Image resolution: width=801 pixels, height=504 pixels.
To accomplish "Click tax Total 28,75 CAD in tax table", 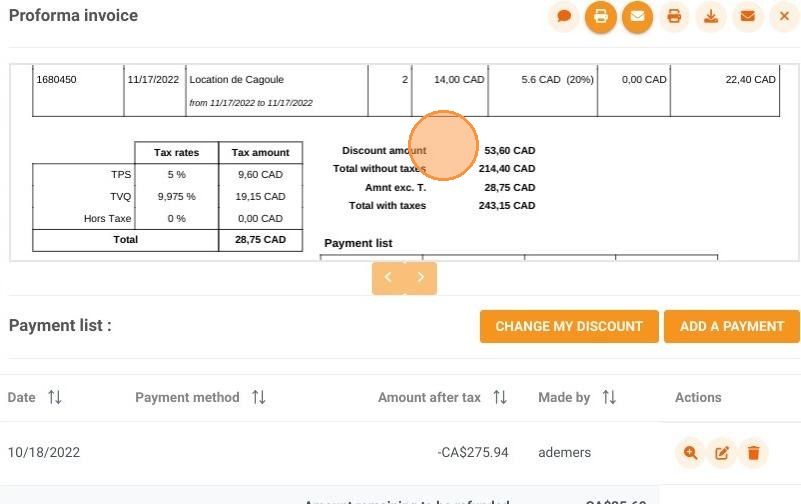I will pyautogui.click(x=261, y=239).
